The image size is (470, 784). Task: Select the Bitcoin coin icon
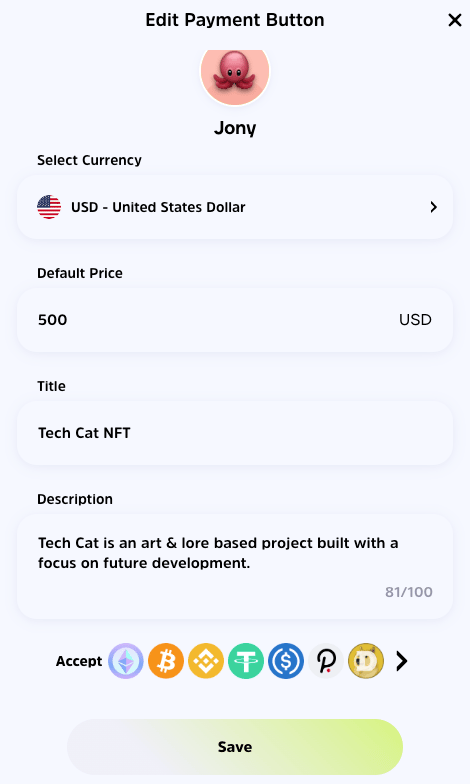[x=166, y=661]
